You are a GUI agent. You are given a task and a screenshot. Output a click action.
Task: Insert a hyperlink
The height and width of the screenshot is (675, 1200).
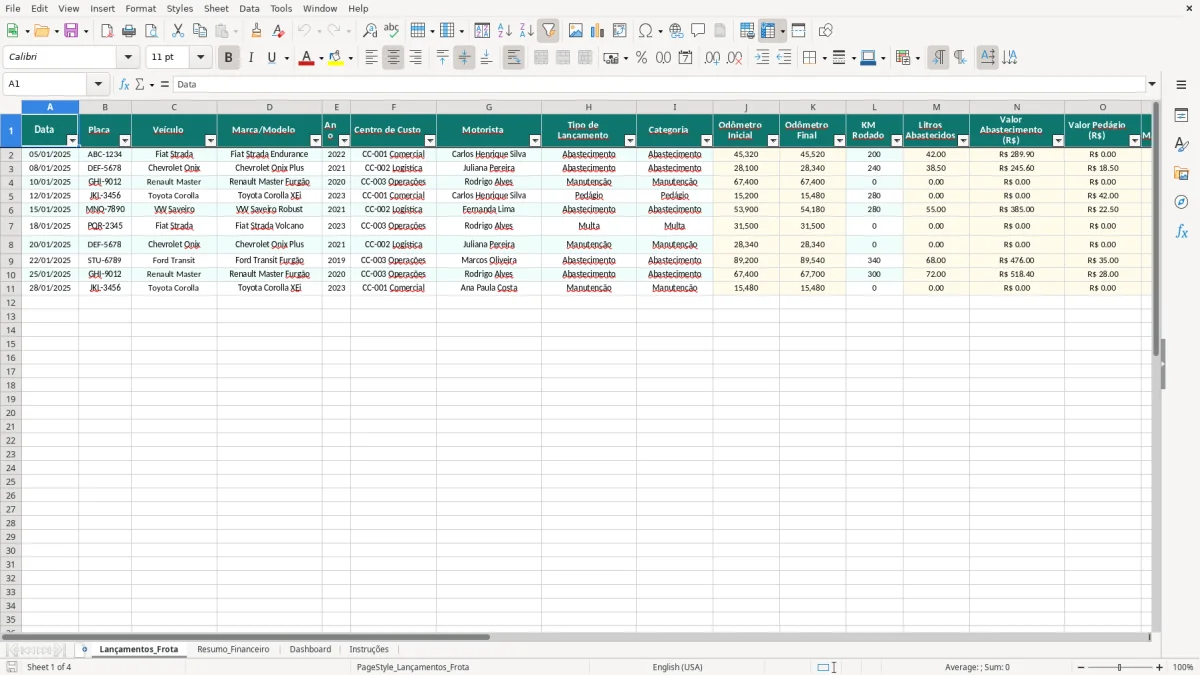point(676,31)
